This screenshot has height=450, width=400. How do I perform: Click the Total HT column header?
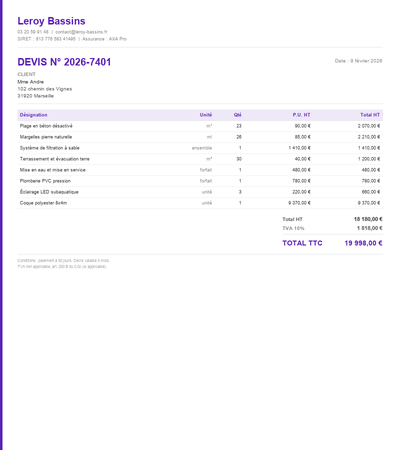point(370,115)
